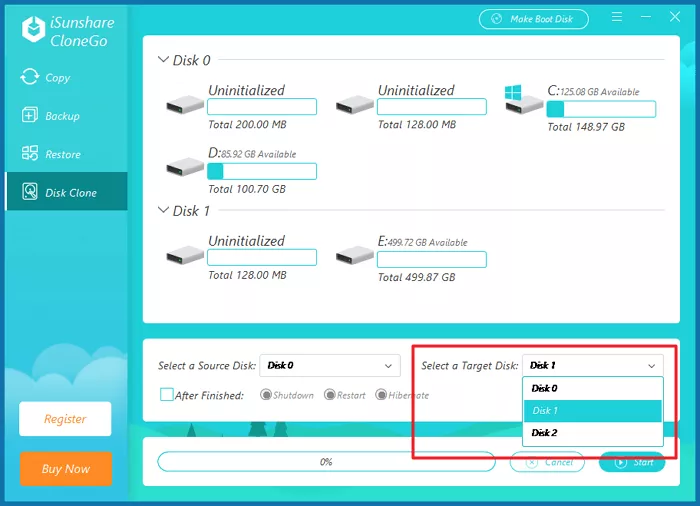Click the 'Total 148.97 GB' text
This screenshot has height=506, width=700.
pos(586,127)
